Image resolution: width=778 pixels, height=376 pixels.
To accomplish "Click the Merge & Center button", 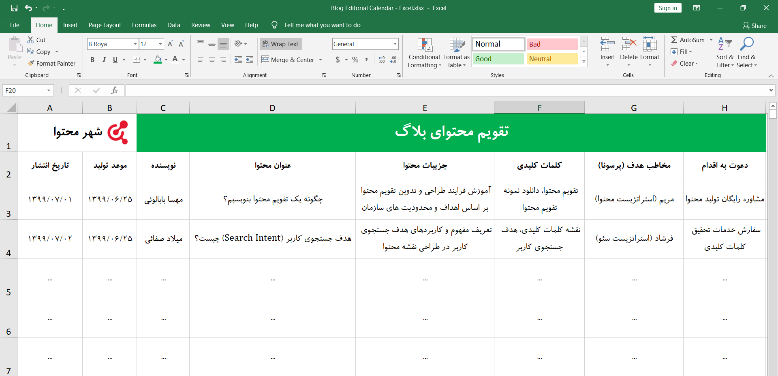I will (x=288, y=60).
